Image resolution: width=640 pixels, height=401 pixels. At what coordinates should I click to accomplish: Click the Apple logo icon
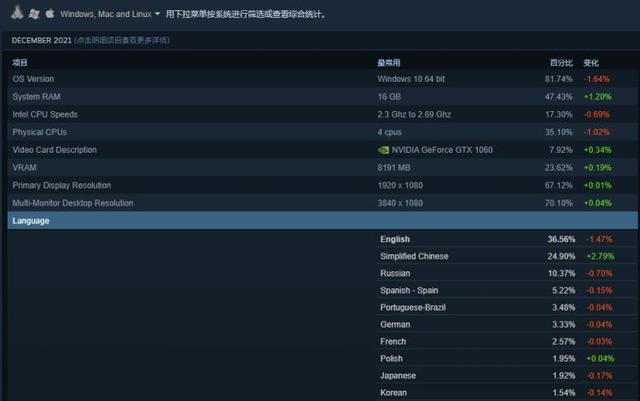pyautogui.click(x=50, y=13)
